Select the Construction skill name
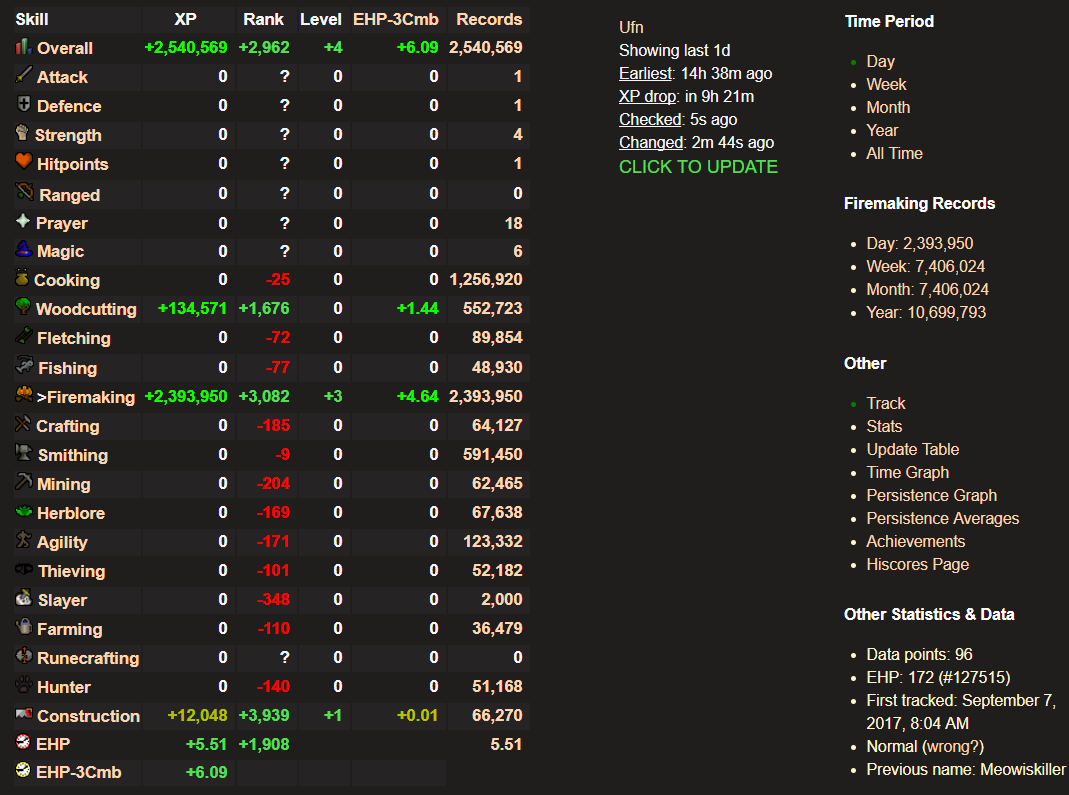The width and height of the screenshot is (1069, 795). 89,716
